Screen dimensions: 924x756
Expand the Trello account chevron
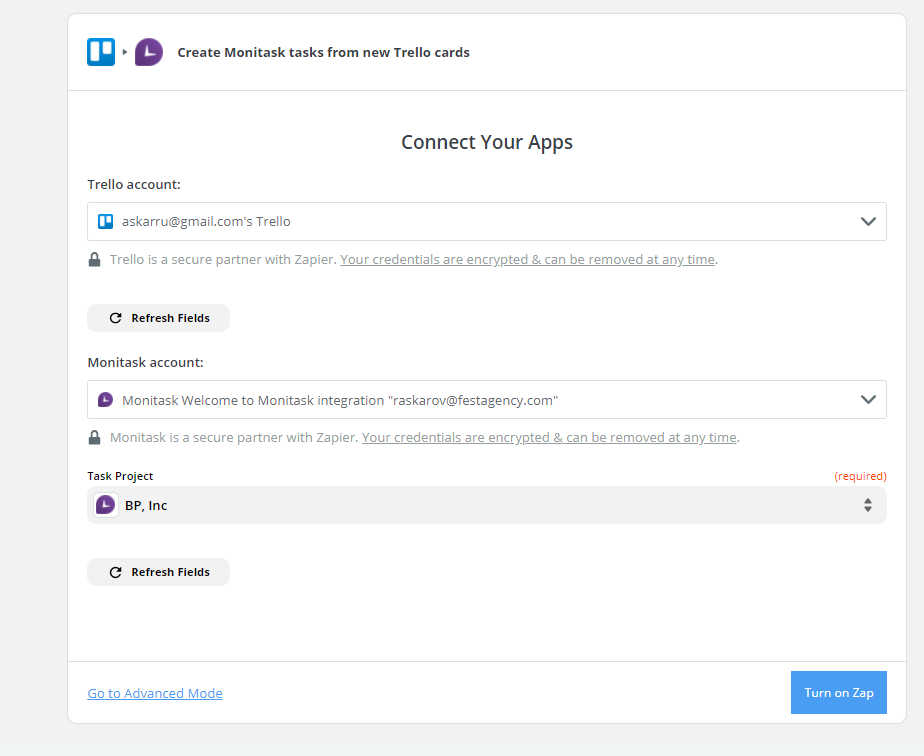point(868,221)
